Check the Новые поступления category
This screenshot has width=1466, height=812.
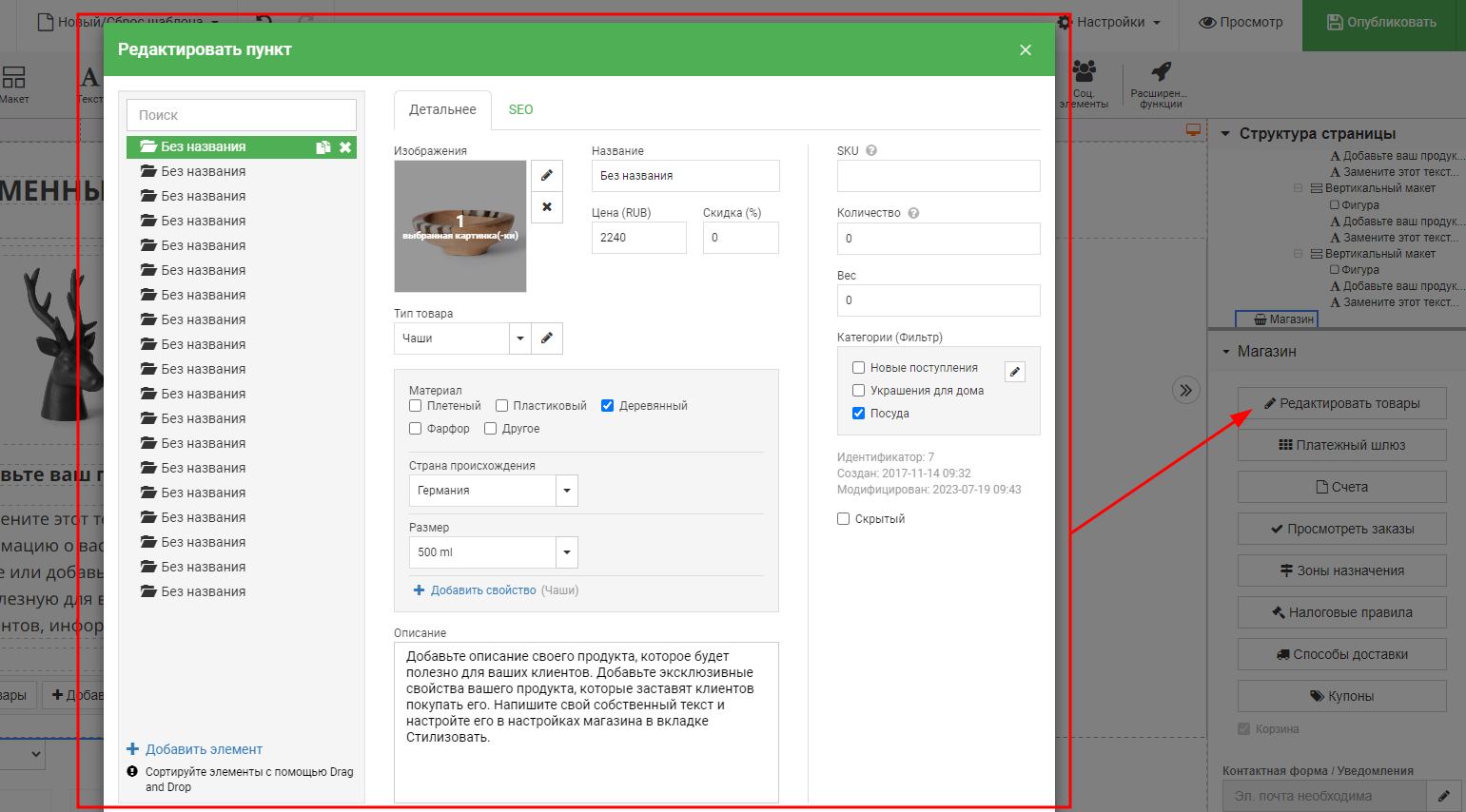click(859, 368)
